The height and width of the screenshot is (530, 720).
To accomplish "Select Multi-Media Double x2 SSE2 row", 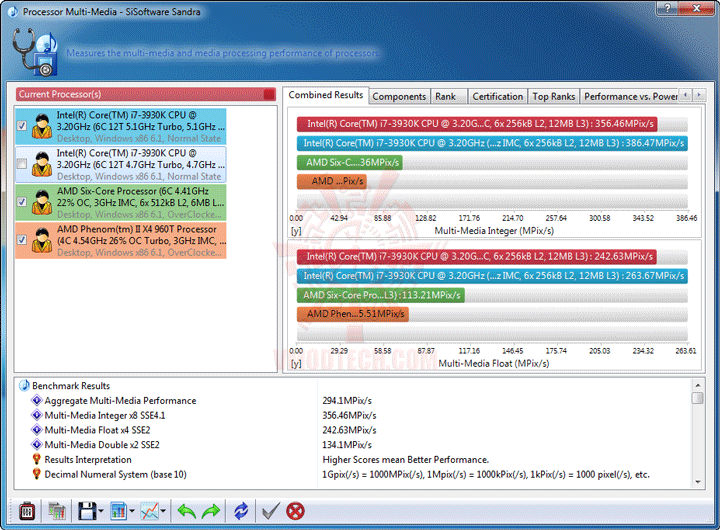I will click(x=102, y=445).
